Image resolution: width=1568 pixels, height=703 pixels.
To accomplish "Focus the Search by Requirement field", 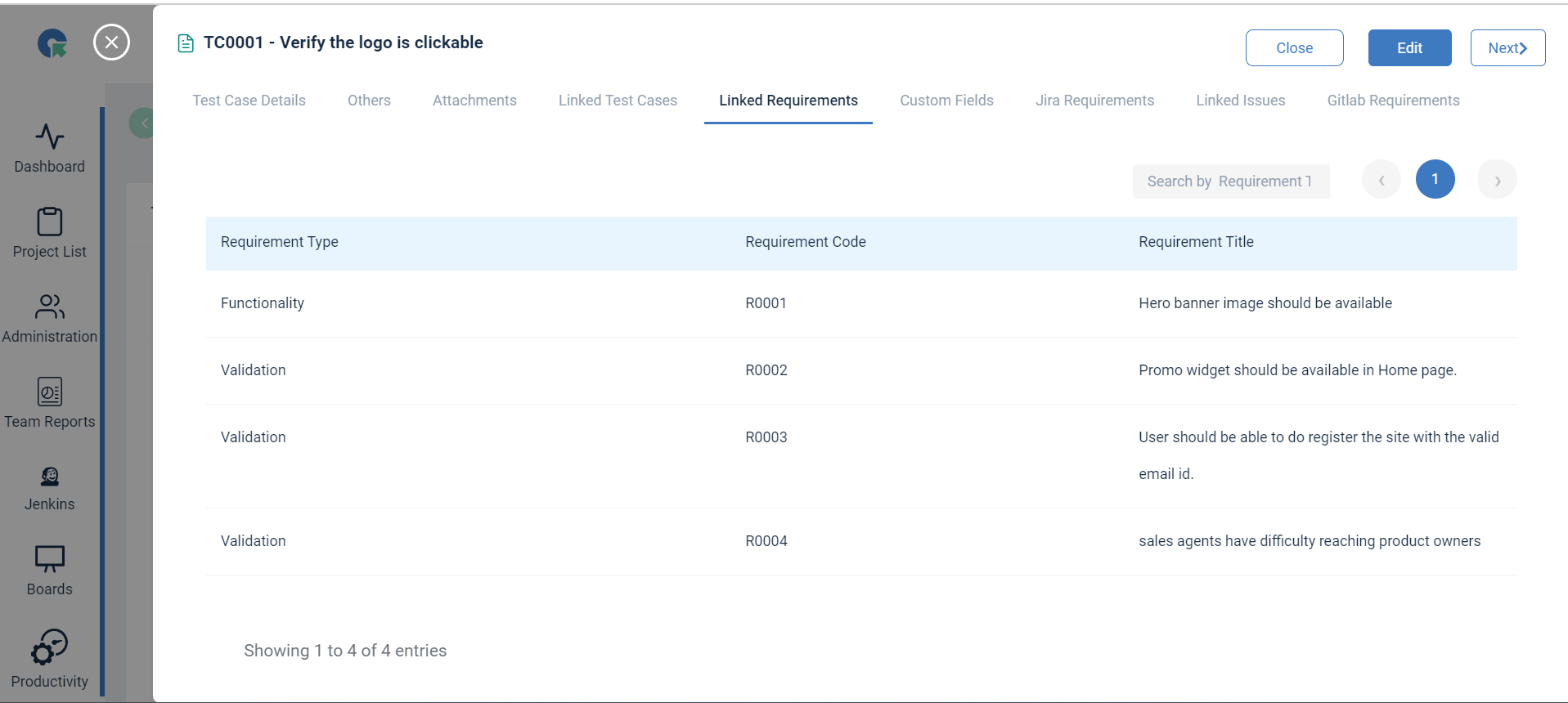I will pos(1231,181).
